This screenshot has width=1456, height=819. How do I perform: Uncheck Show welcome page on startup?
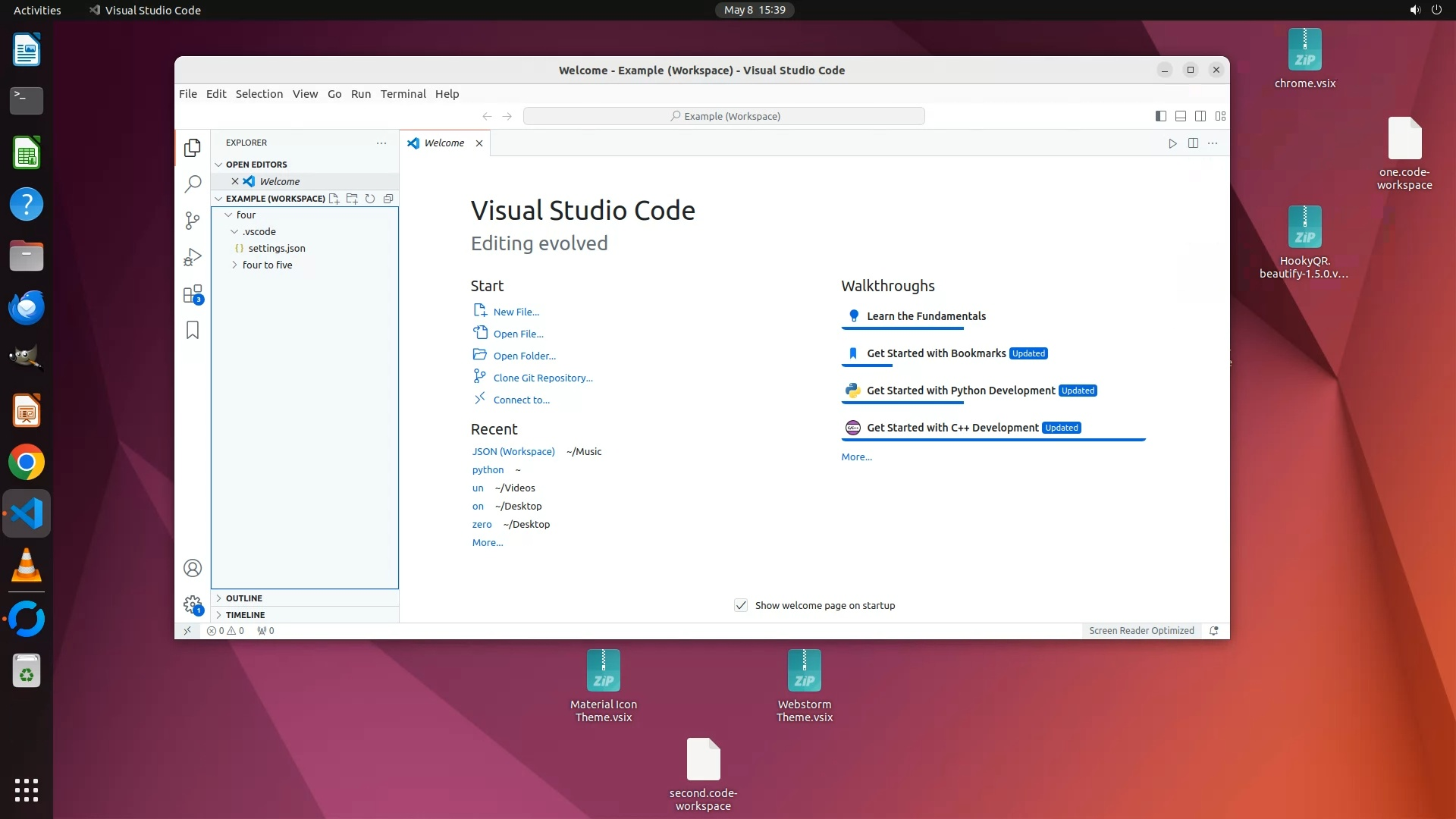point(741,605)
